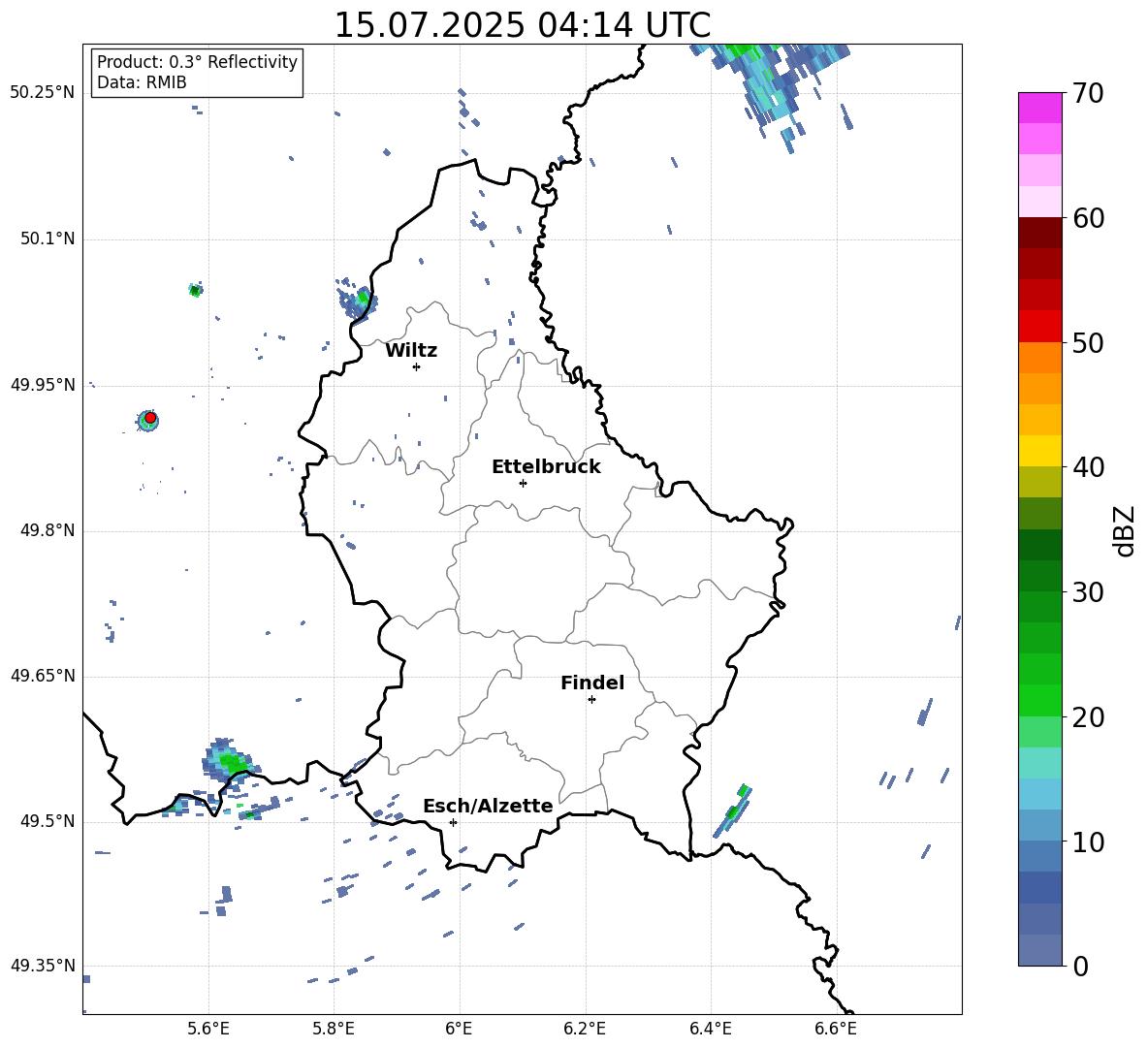Click the 10 value on the colorbar
Screen dimensions: 1148x1048
tap(1088, 842)
